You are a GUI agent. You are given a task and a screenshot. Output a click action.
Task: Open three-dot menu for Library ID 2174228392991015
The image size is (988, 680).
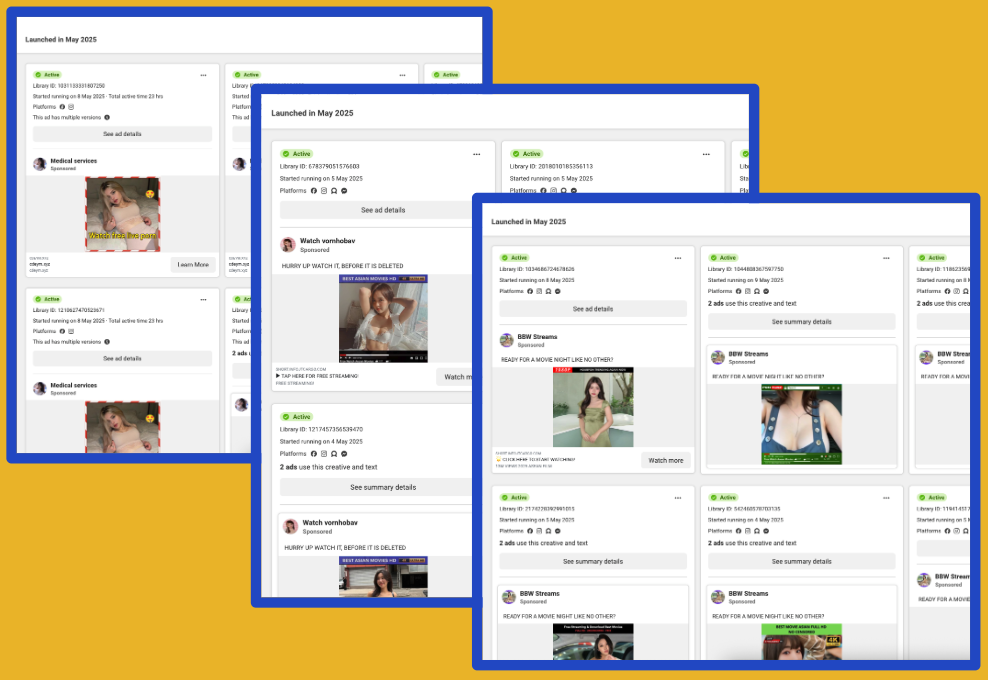[x=678, y=498]
